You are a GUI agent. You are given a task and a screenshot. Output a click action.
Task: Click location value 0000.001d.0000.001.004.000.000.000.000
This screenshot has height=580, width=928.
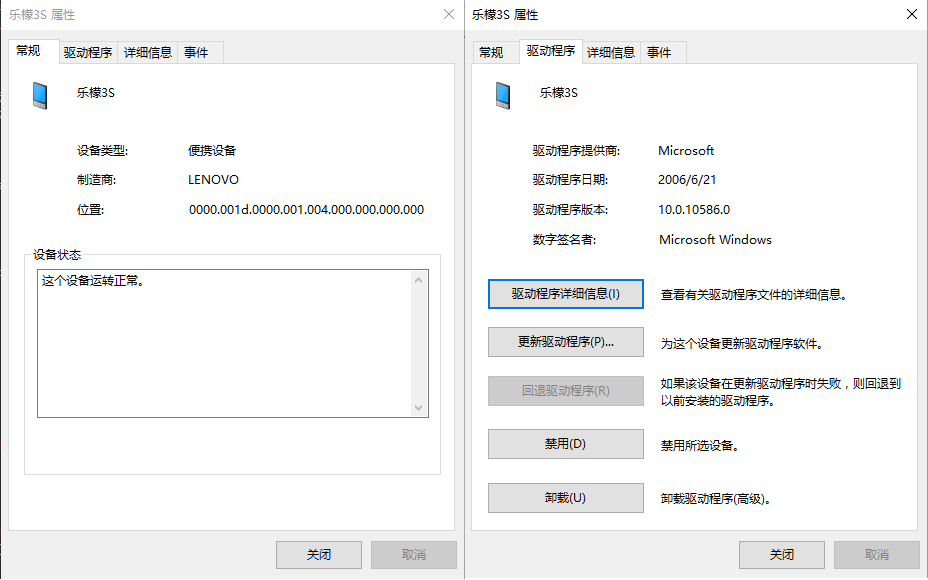307,210
